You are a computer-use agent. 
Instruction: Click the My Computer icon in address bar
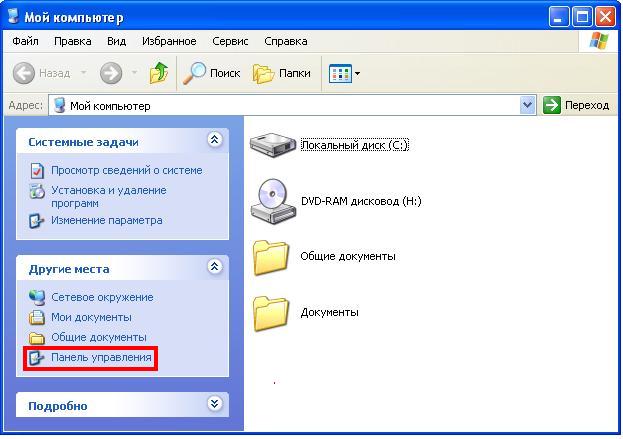(59, 105)
